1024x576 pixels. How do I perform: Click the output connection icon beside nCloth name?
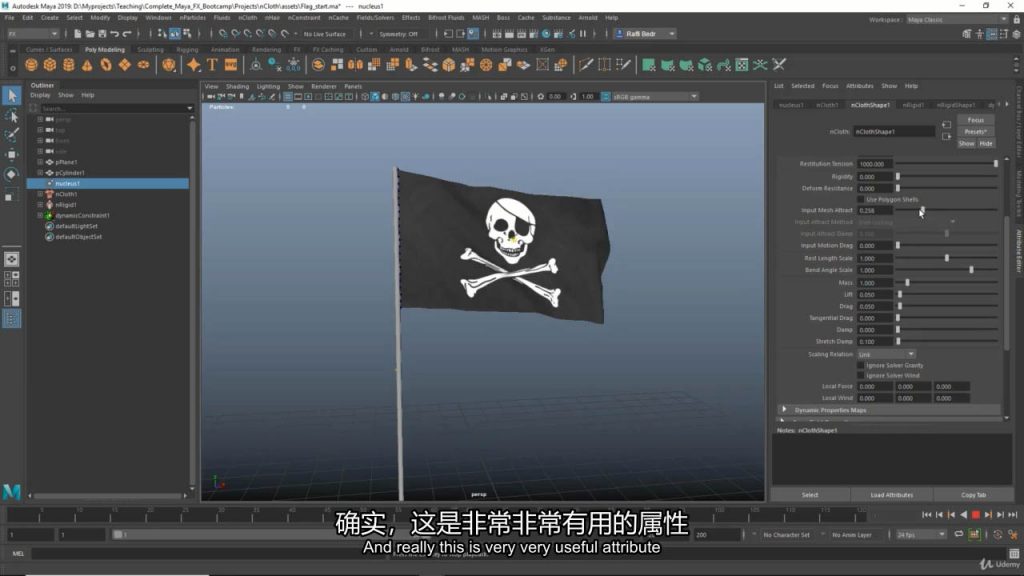[x=946, y=136]
